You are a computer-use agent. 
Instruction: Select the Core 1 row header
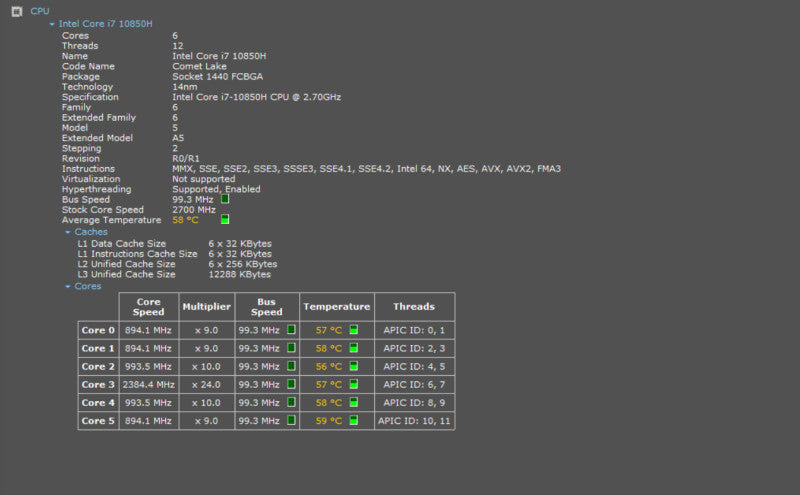click(x=98, y=349)
